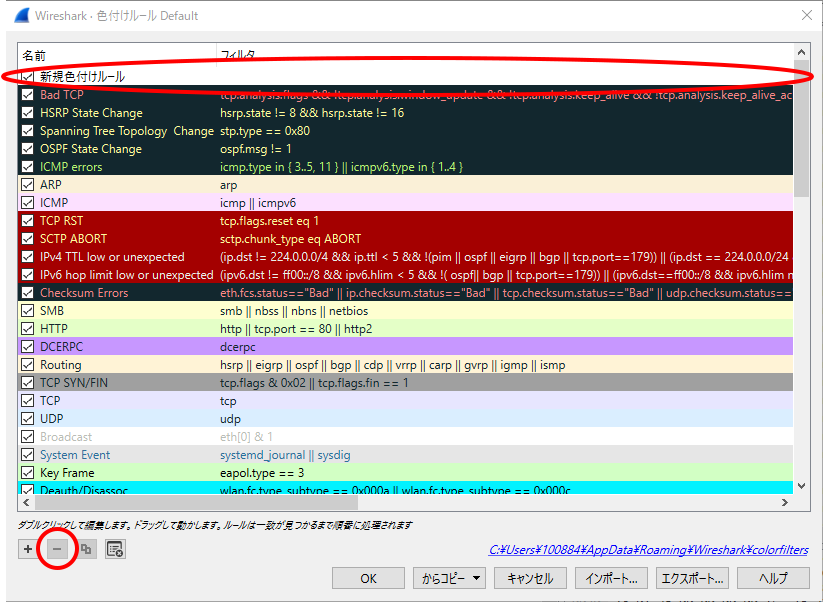Click the 名前 column header
This screenshot has height=602, width=824.
[x=34, y=54]
